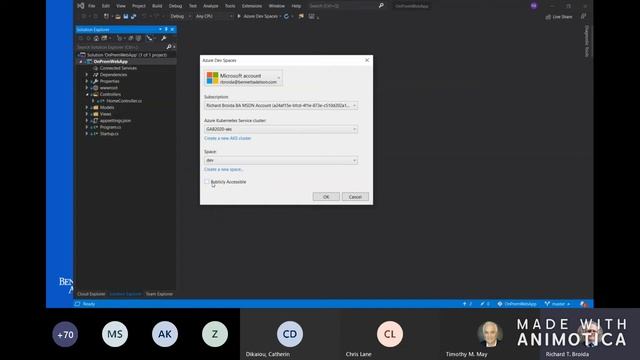The width and height of the screenshot is (640, 360).
Task: Open the Debug configuration dropdown
Action: 180,16
